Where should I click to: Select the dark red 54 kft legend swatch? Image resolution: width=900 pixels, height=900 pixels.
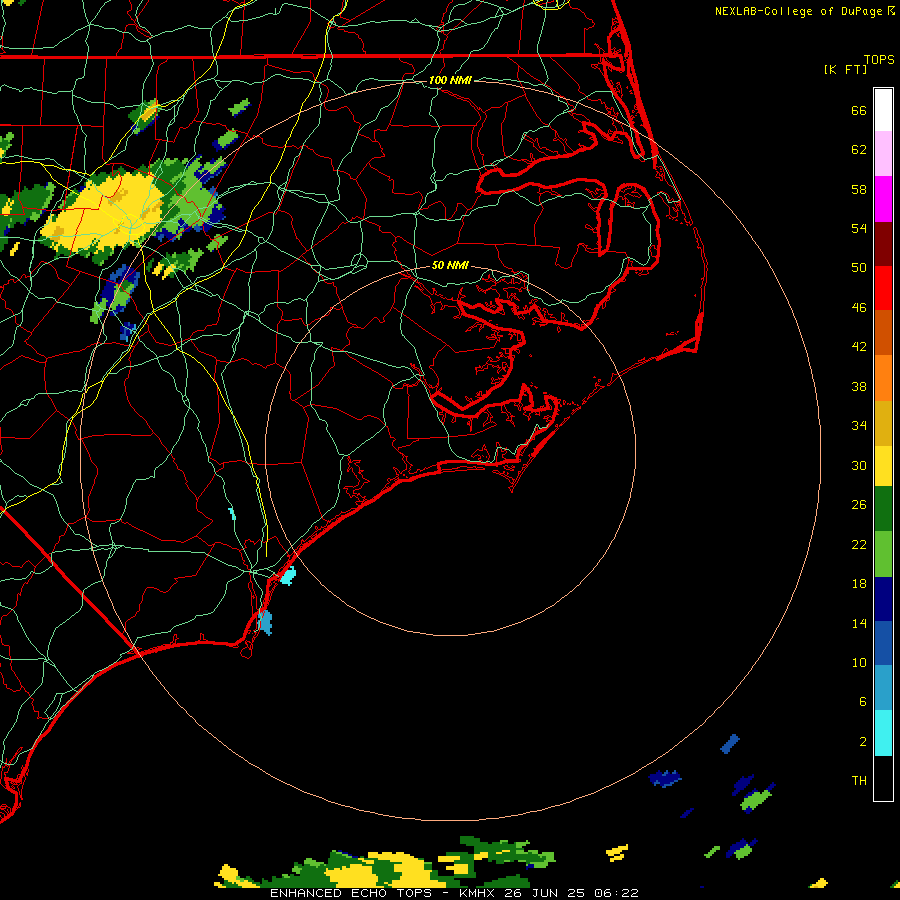pos(883,243)
